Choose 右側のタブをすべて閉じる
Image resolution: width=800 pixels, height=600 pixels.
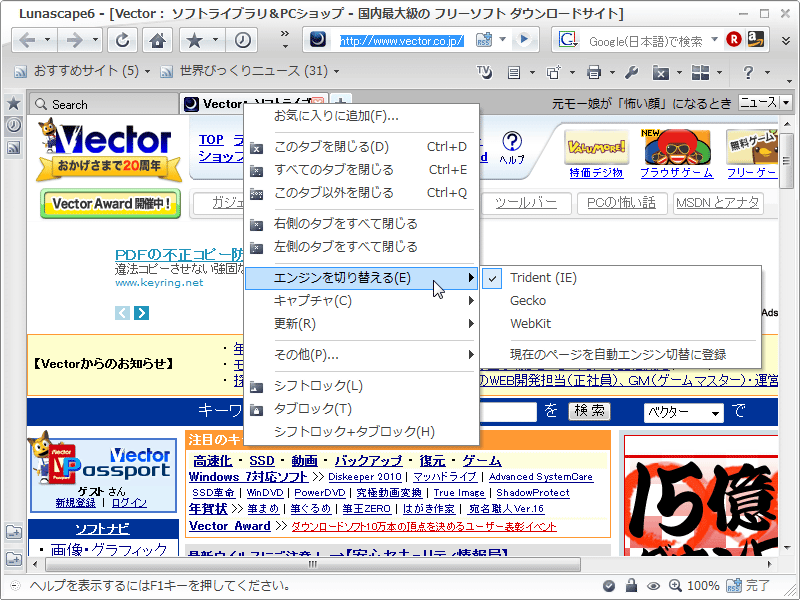361,224
